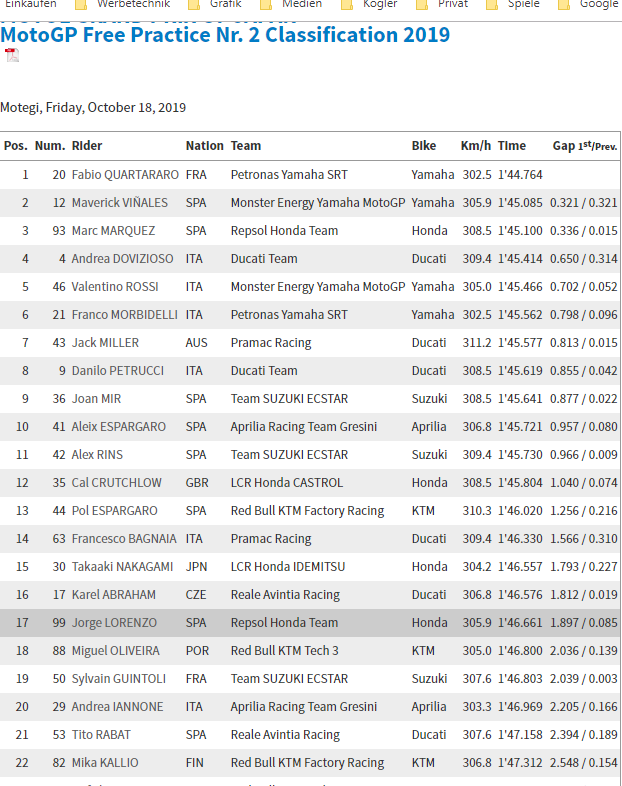
Task: Open the Privat bookmark folder
Action: (442, 4)
